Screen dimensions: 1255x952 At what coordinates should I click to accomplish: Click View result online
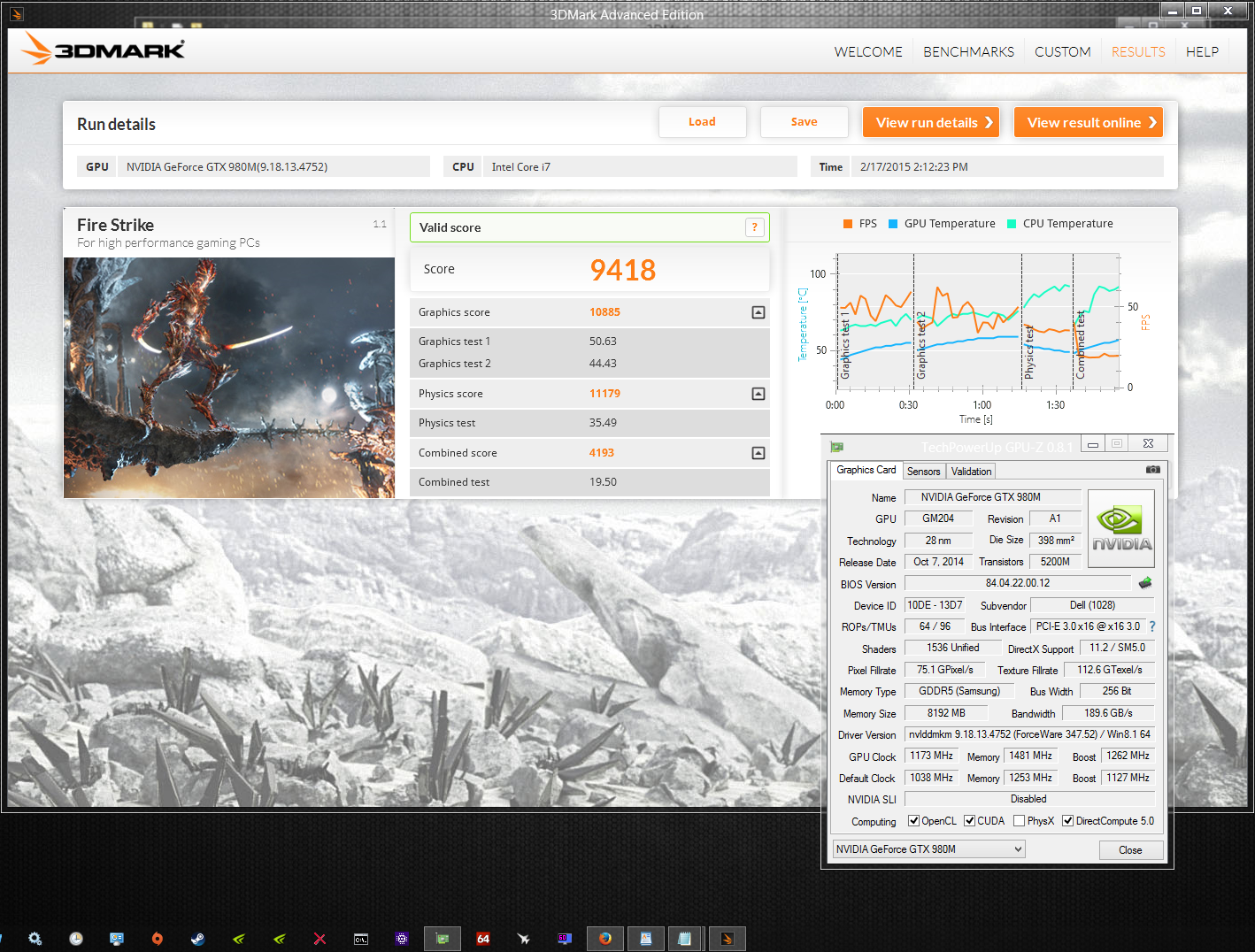tap(1089, 122)
